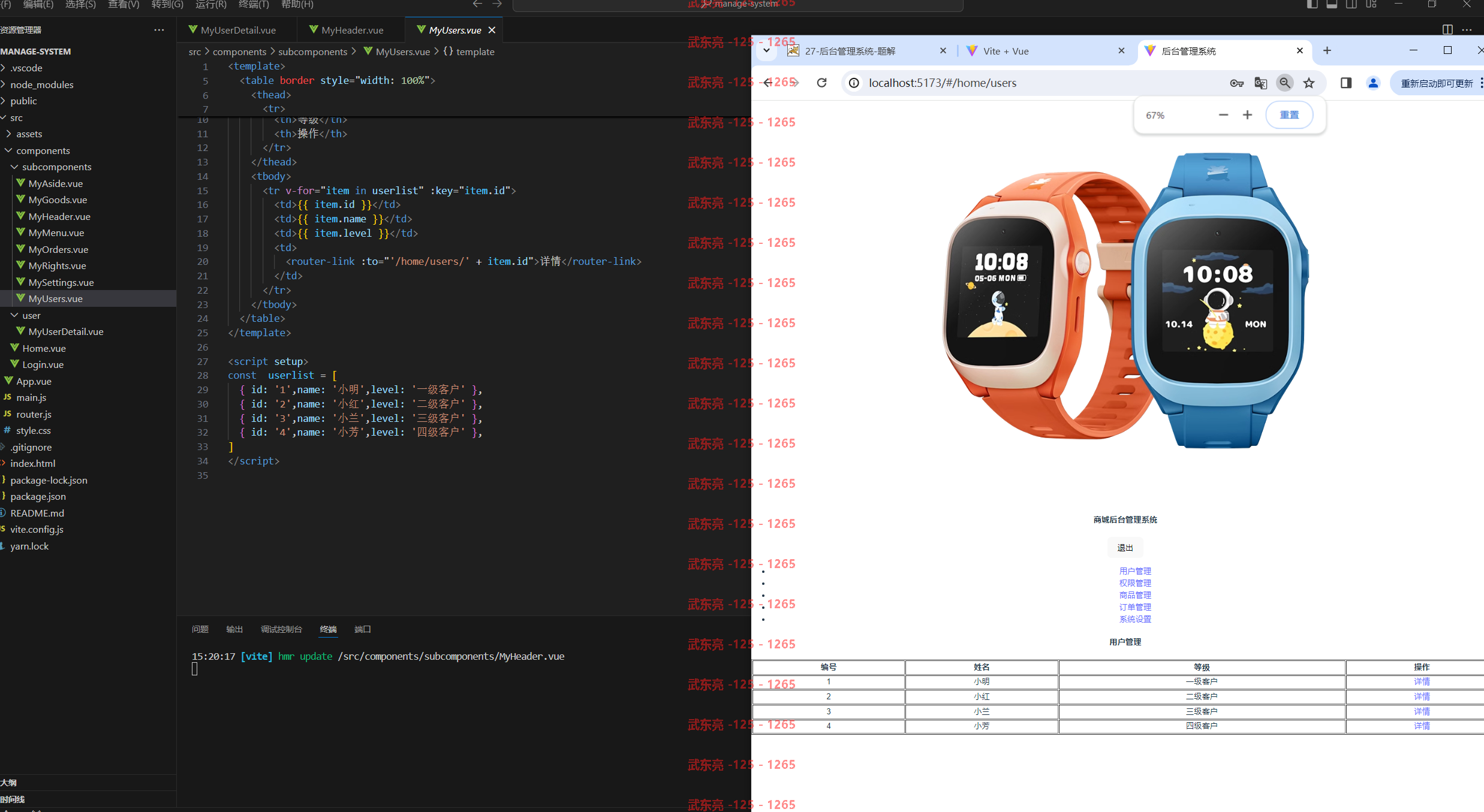Toggle bottom panel layout icon
Image resolution: width=1484 pixels, height=812 pixels.
click(x=1332, y=4)
